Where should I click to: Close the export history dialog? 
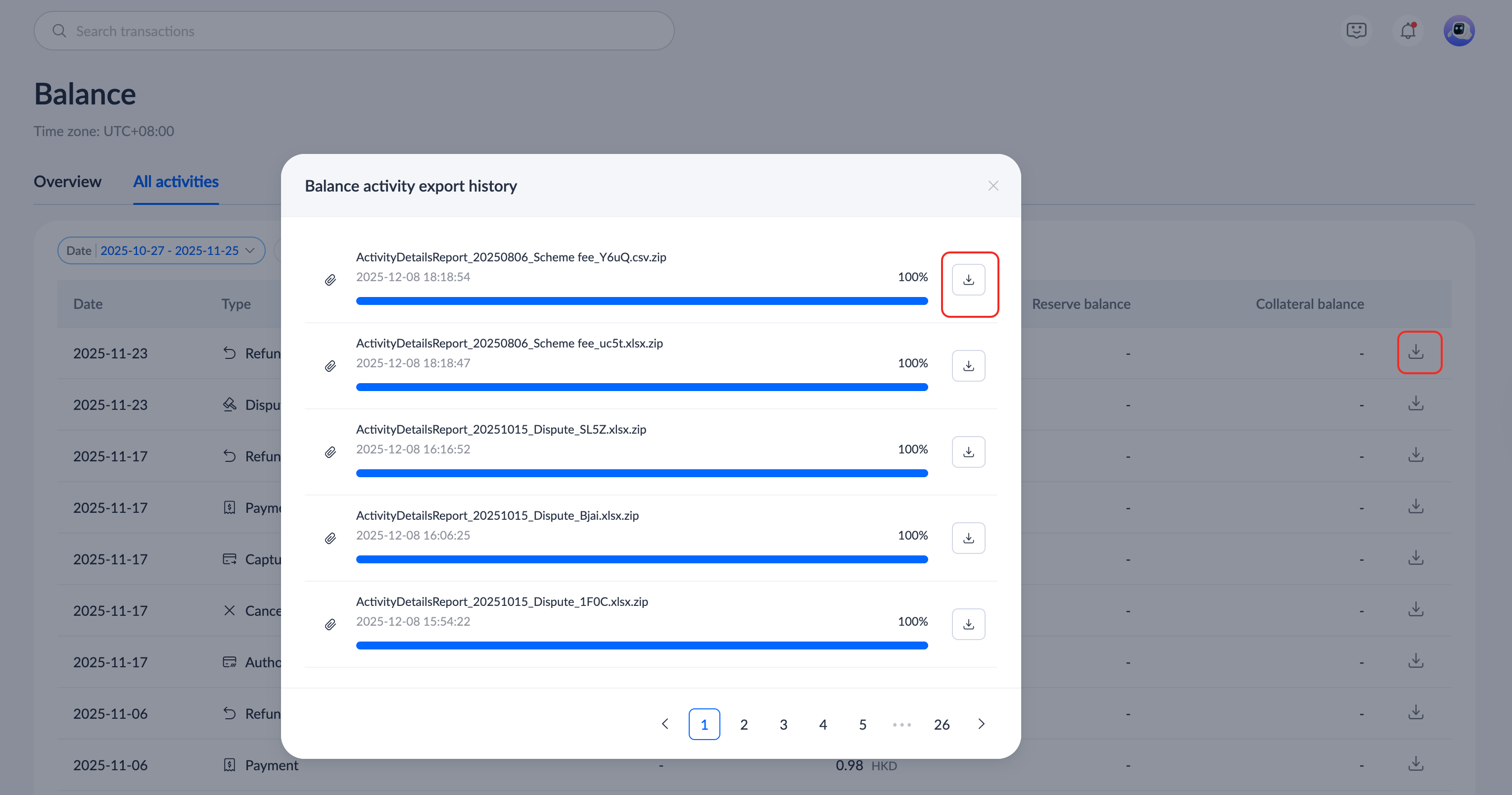992,186
